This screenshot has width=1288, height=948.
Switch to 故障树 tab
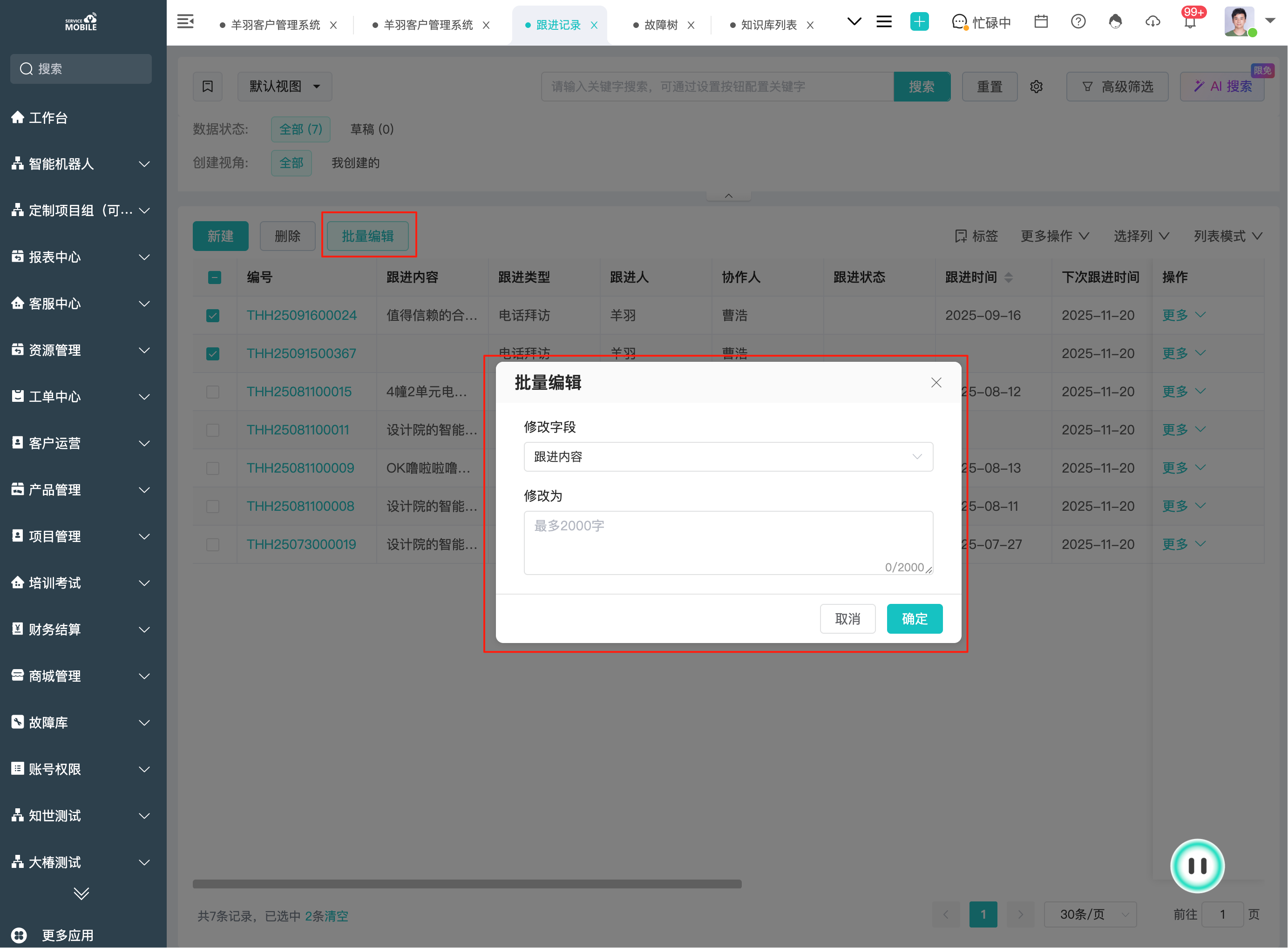click(x=661, y=25)
